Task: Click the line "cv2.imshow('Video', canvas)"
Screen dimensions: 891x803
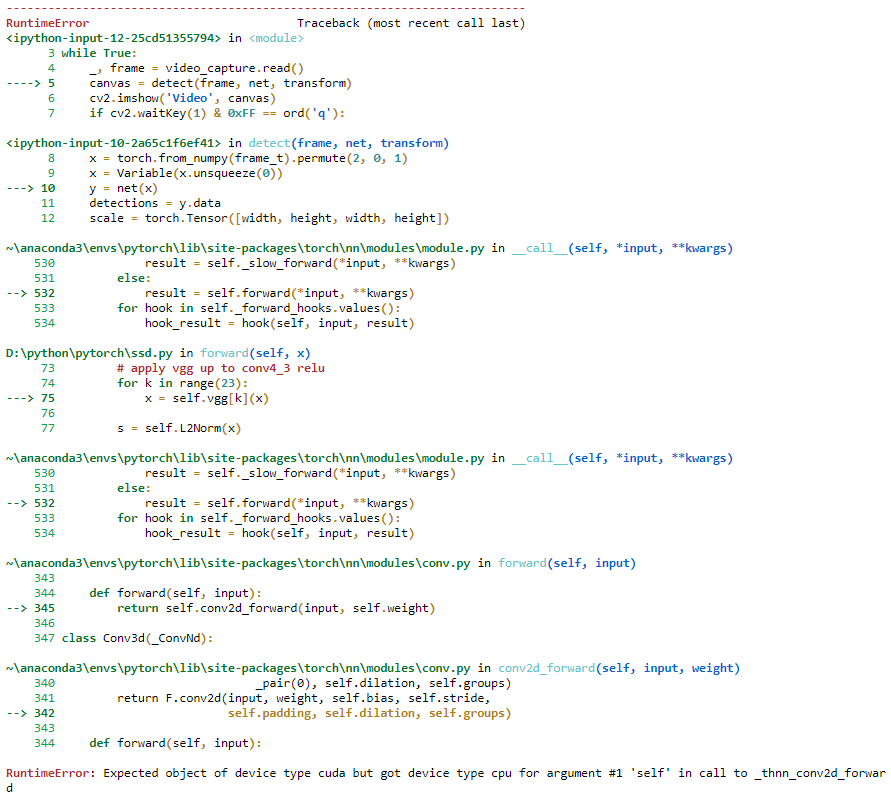Action: [x=182, y=98]
